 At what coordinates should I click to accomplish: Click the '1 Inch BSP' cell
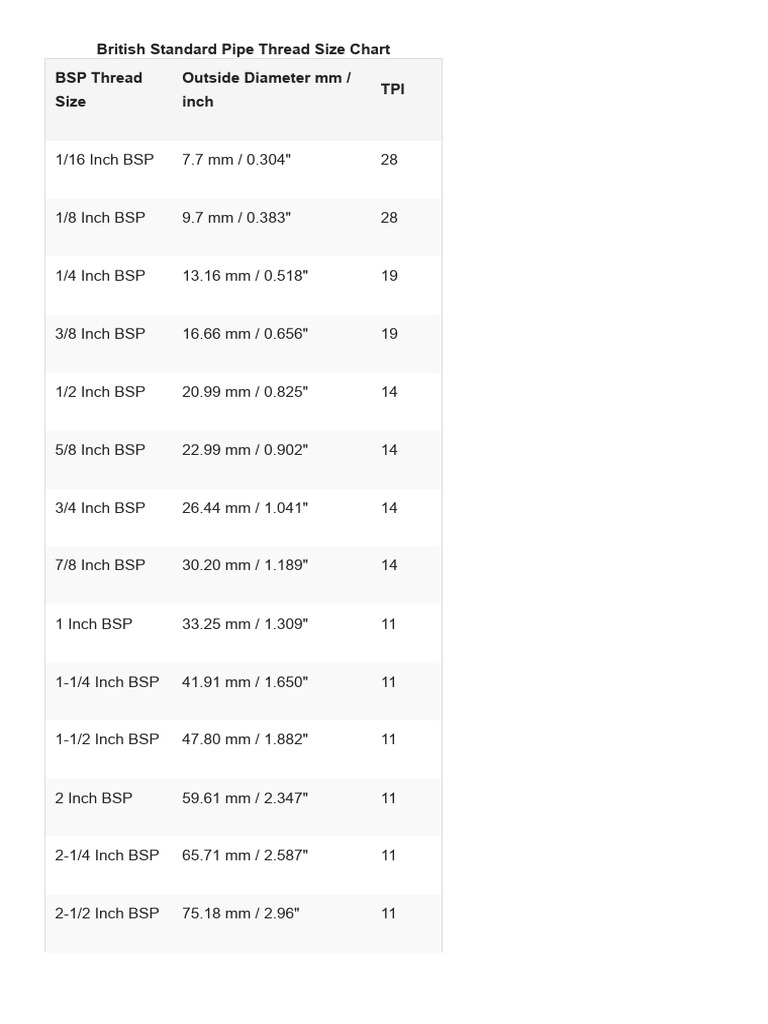coord(94,623)
